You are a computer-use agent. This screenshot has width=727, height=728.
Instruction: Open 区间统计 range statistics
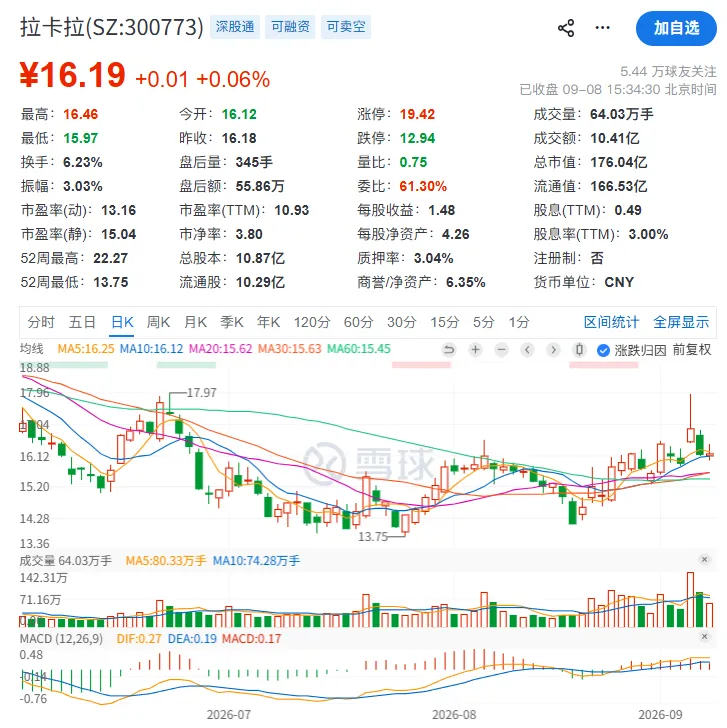(x=611, y=322)
